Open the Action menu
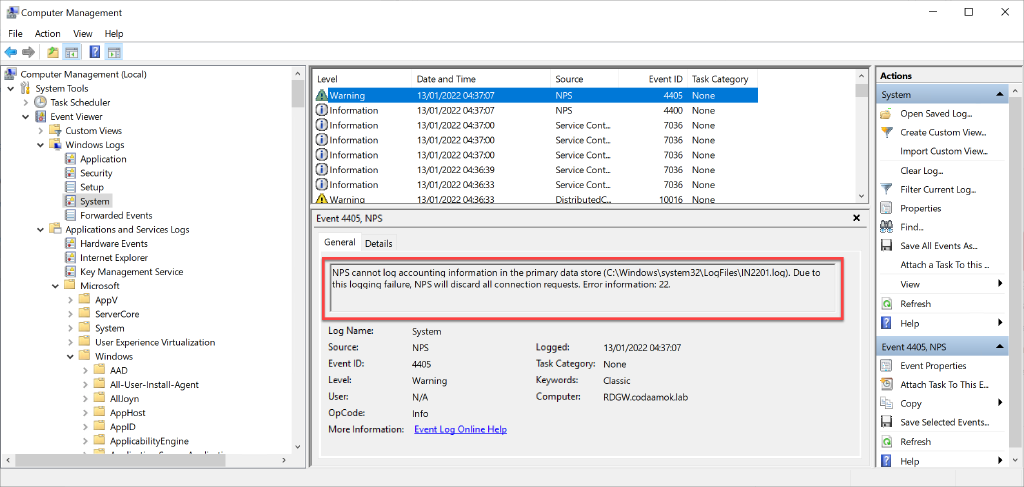Viewport: 1024px width, 487px height. pos(47,33)
